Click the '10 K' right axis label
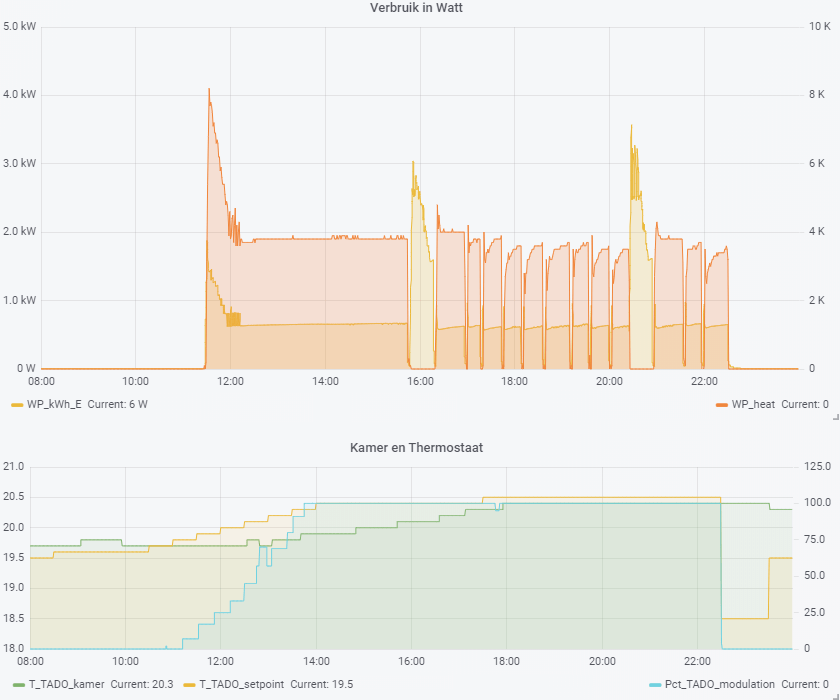Screen dimensions: 840x700 click(x=819, y=26)
